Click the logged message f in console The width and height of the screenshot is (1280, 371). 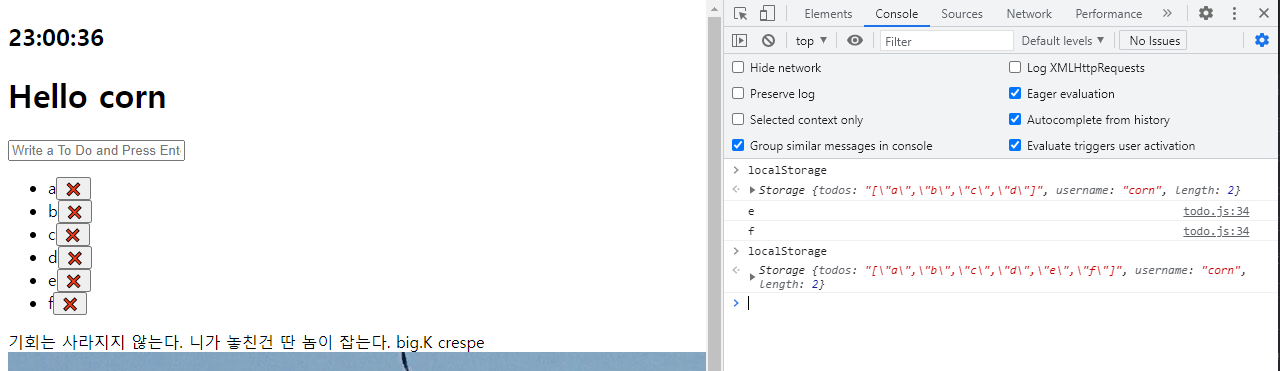pos(751,231)
